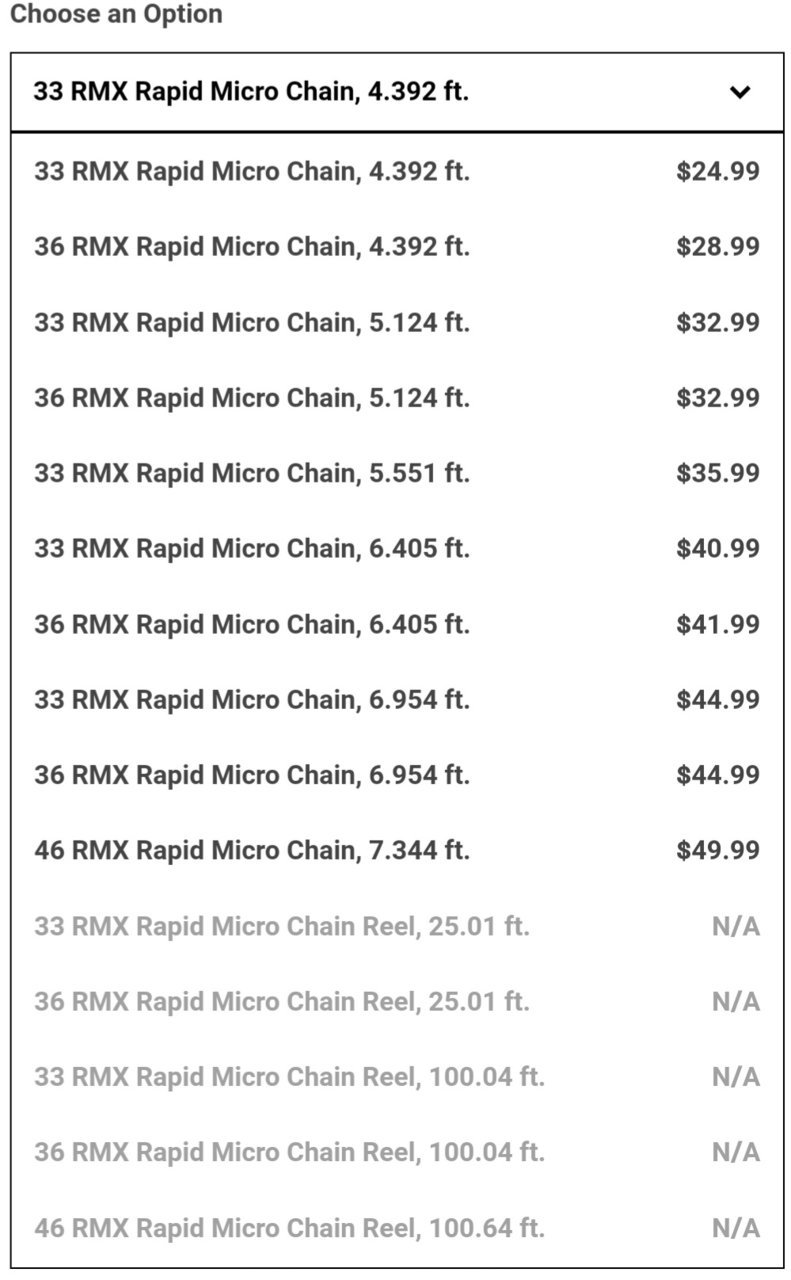Select 36 RMX Rapid Micro Chain 6.954 ft.
The image size is (791, 1280).
(397, 774)
